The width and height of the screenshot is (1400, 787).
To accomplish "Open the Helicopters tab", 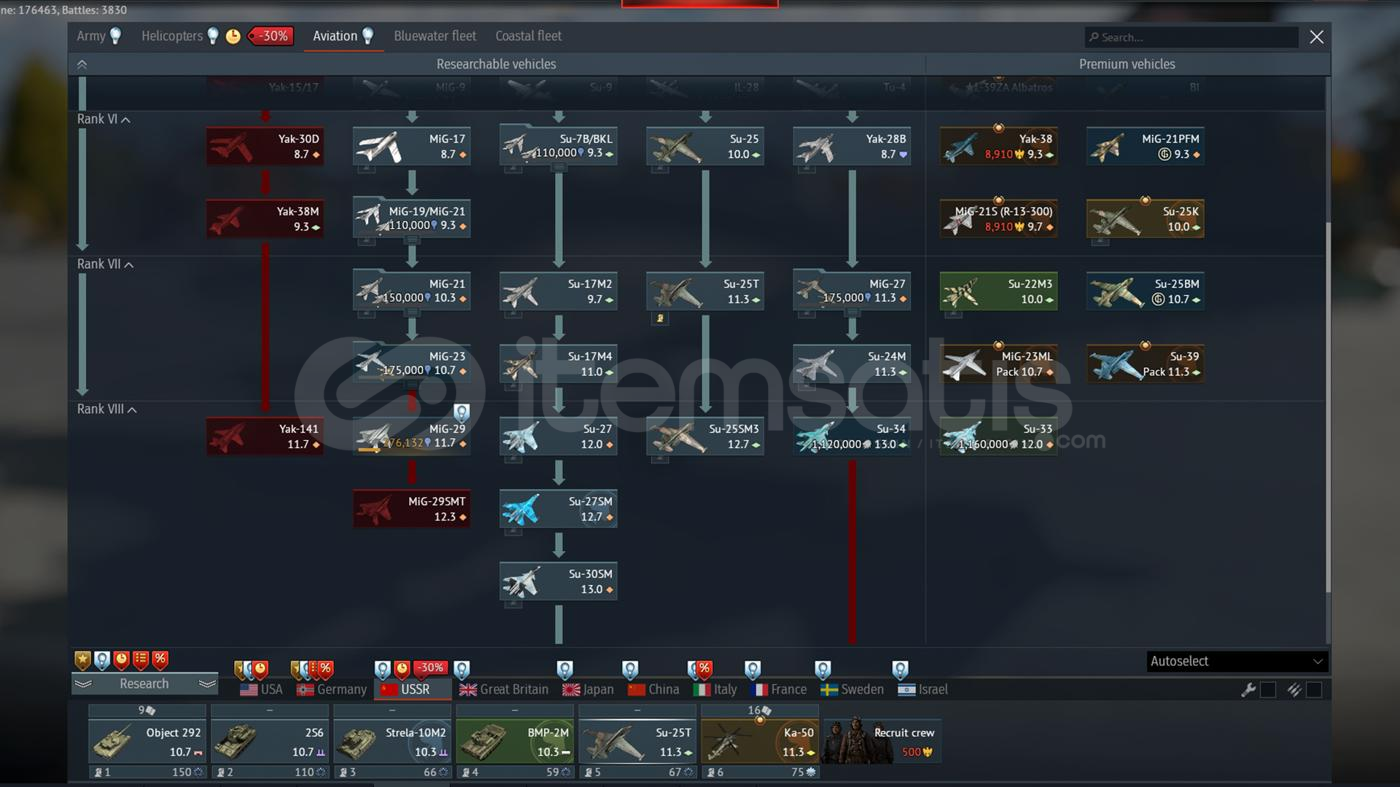I will tap(172, 36).
